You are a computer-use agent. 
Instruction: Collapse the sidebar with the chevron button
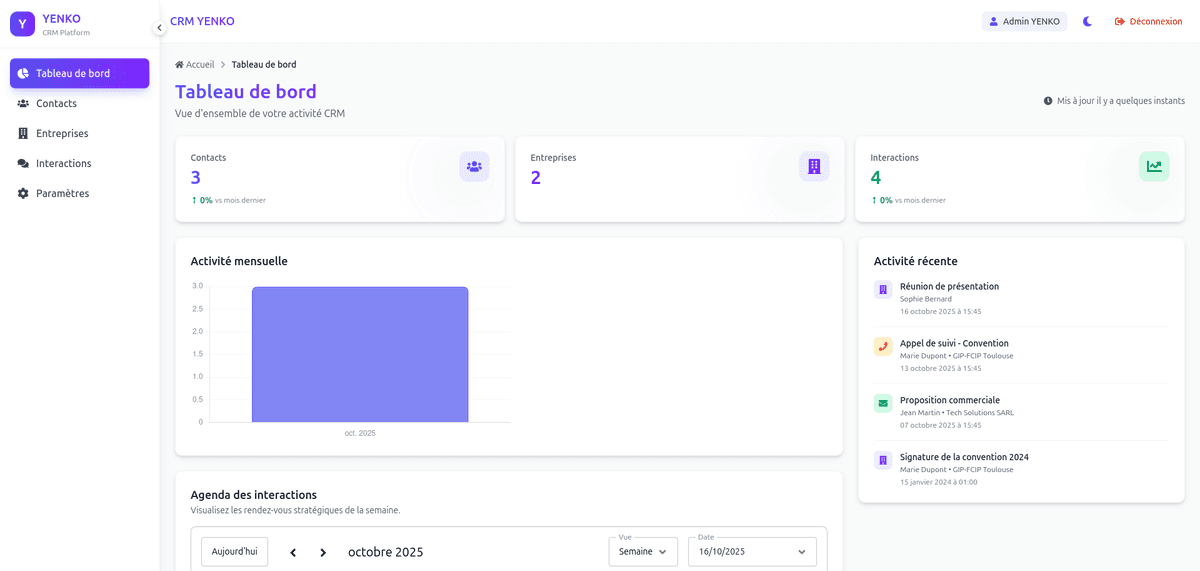click(159, 28)
